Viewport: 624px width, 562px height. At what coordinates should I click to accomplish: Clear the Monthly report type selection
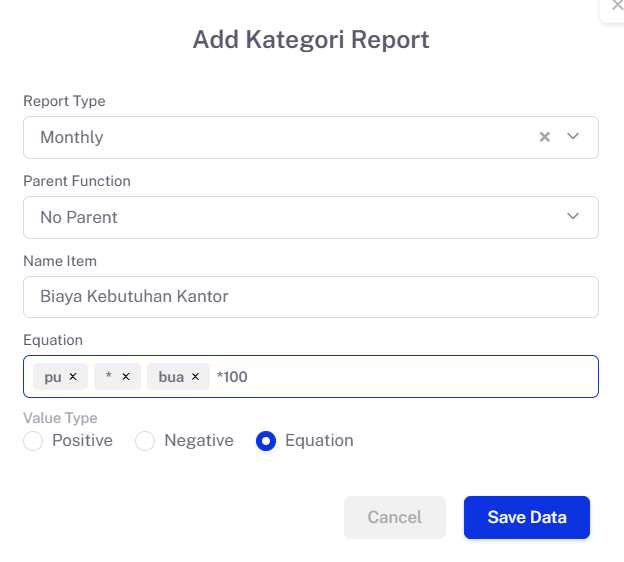tap(545, 137)
